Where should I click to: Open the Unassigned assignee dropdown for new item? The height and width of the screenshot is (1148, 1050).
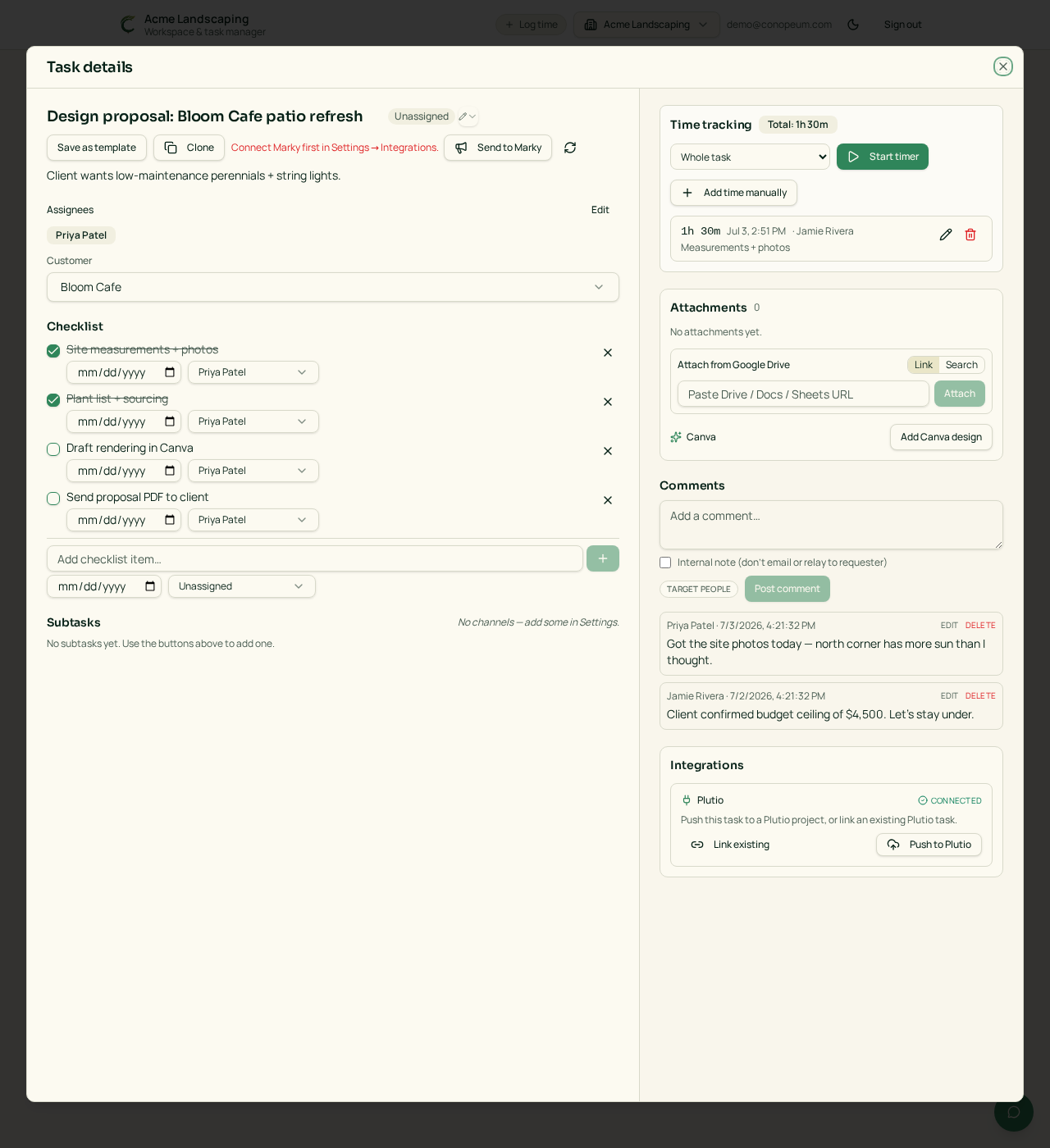point(242,586)
